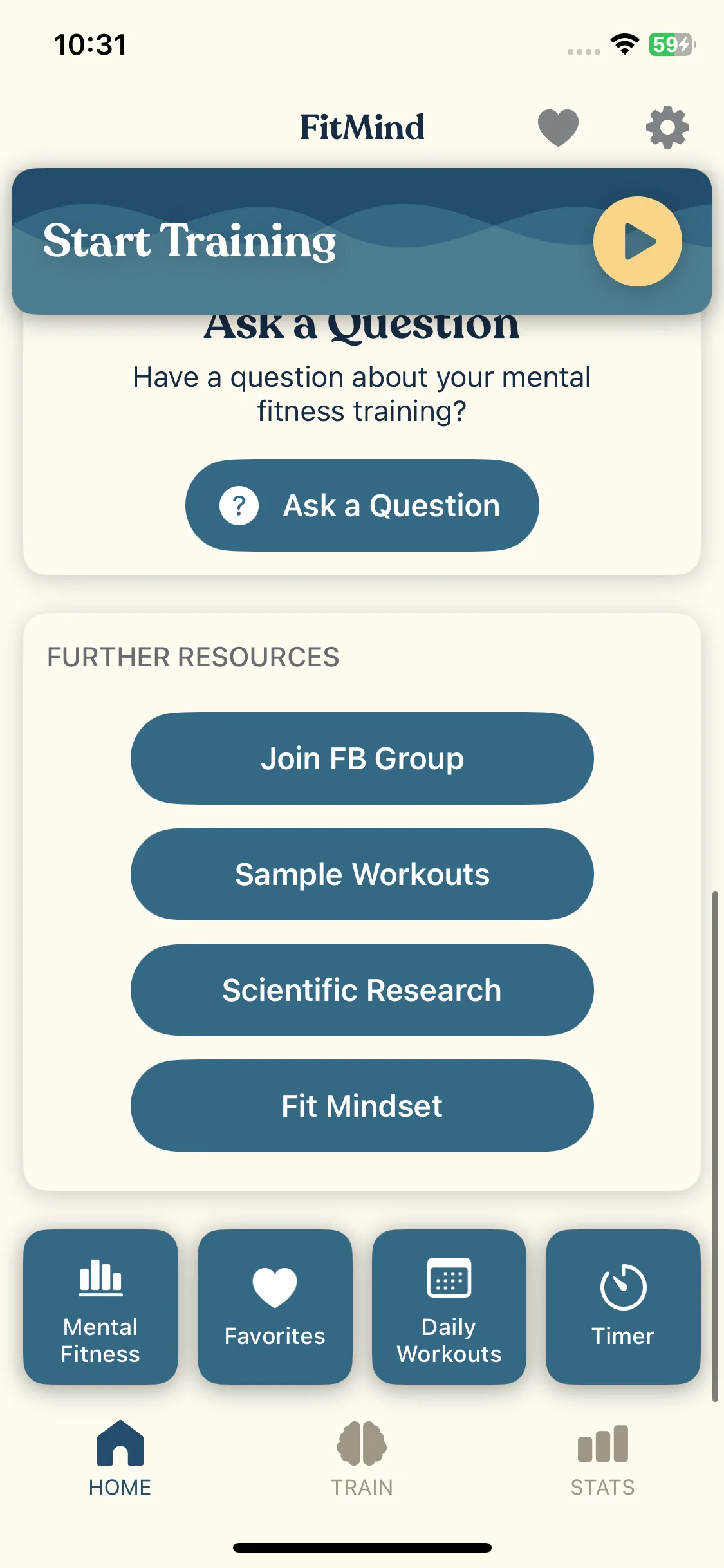This screenshot has width=724, height=1568.
Task: Click the vertical scrollbar indicator
Action: (x=714, y=1146)
